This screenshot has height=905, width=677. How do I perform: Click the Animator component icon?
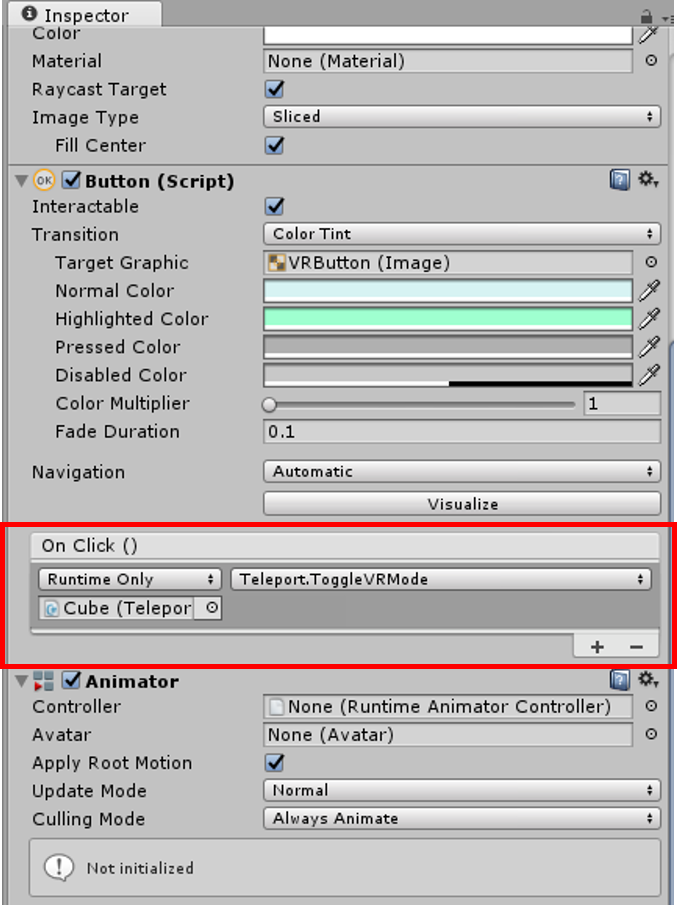point(43,681)
